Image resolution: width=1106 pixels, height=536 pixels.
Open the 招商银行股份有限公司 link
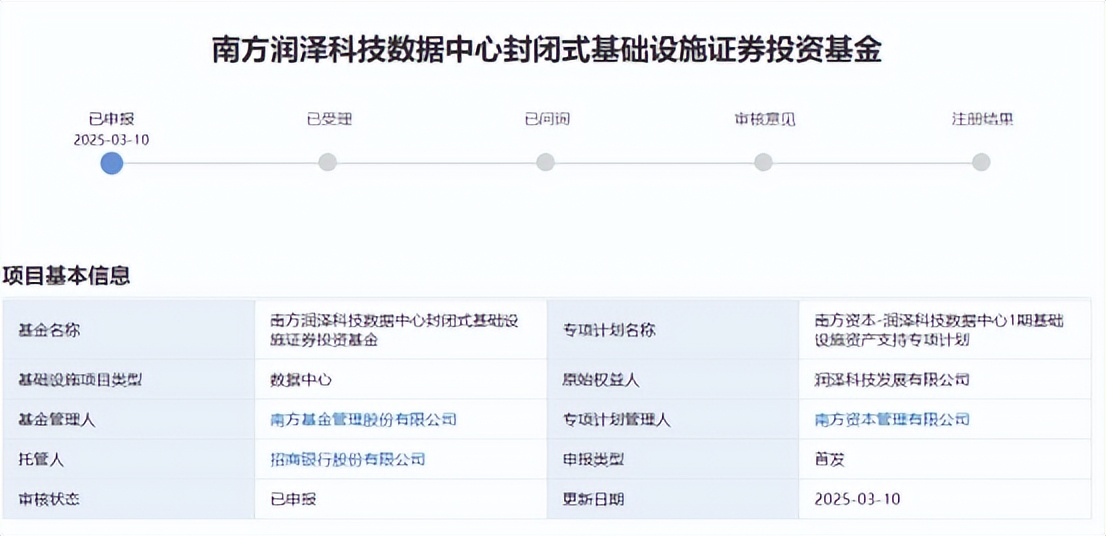coord(348,460)
